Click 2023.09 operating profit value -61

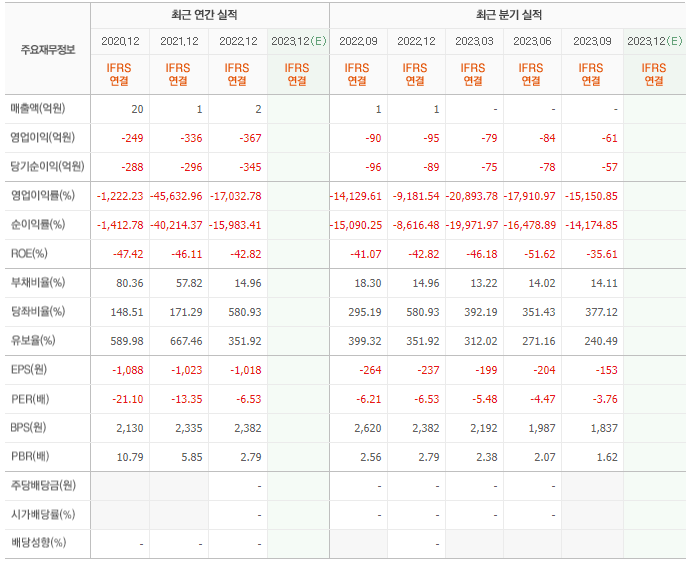pos(609,138)
